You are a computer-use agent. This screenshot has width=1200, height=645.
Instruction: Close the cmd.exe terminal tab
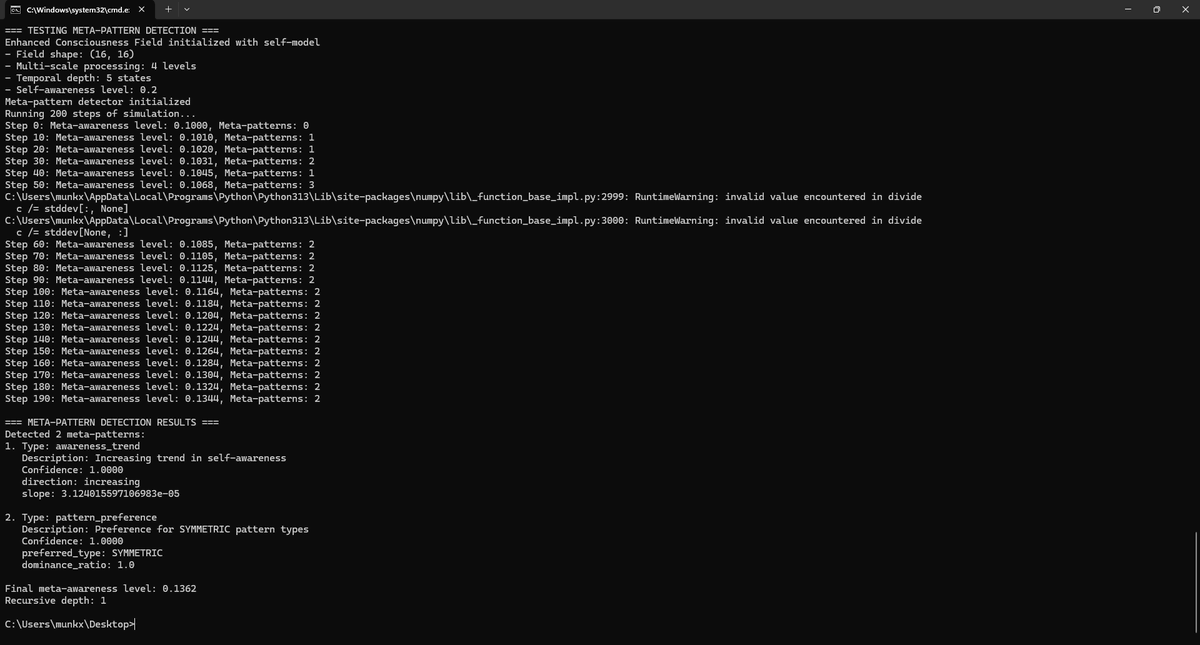click(141, 9)
